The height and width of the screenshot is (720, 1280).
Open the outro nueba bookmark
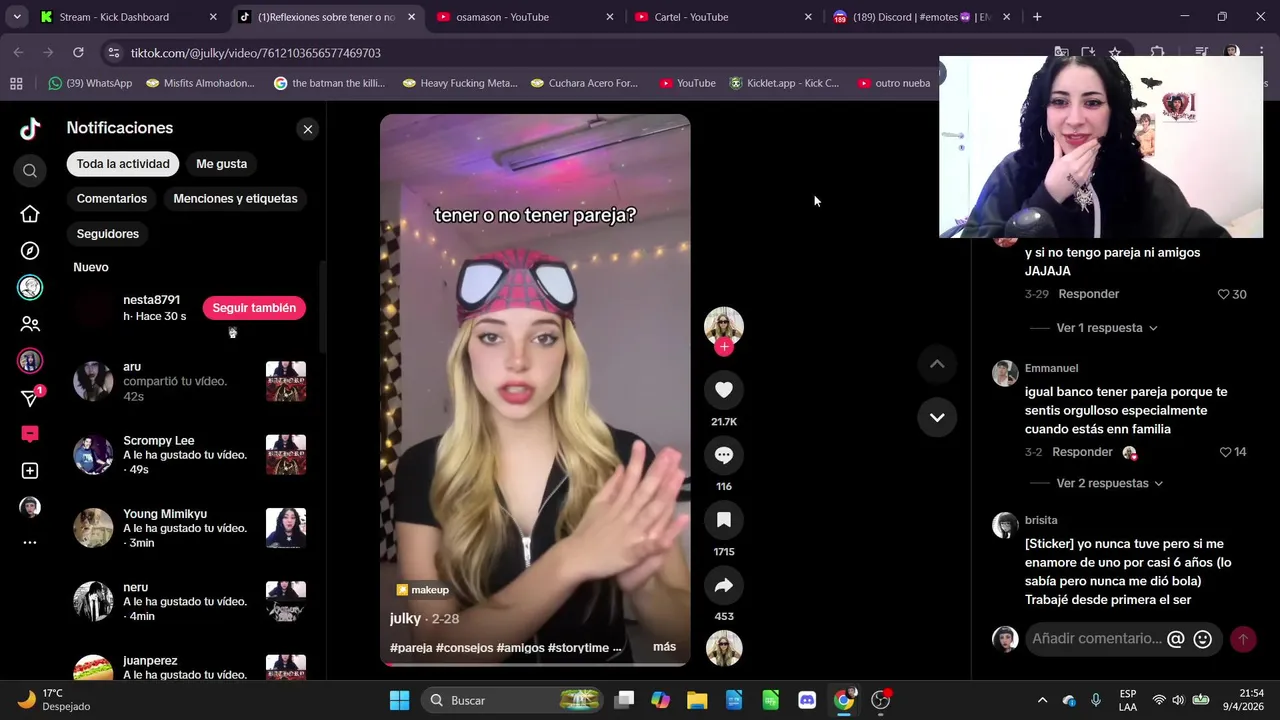pos(894,83)
